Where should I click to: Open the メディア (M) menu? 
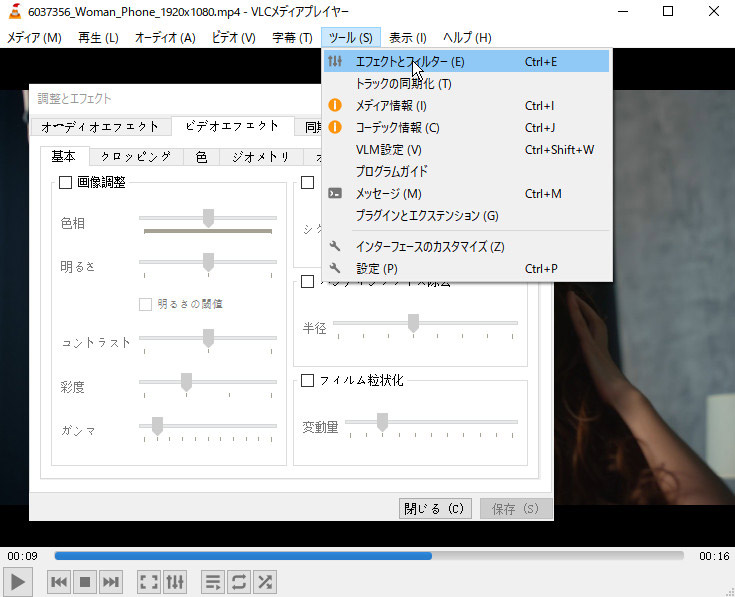(34, 37)
